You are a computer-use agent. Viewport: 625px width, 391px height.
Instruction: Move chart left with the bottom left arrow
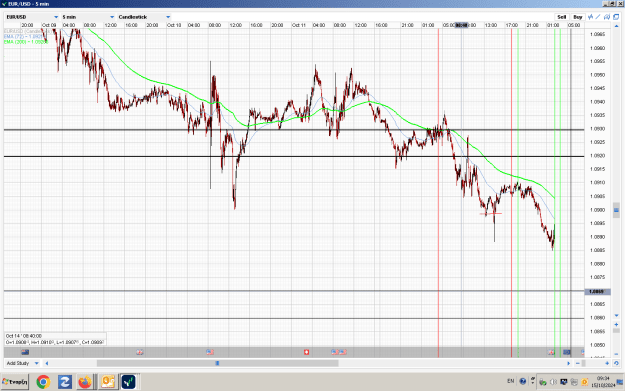(x=47, y=363)
